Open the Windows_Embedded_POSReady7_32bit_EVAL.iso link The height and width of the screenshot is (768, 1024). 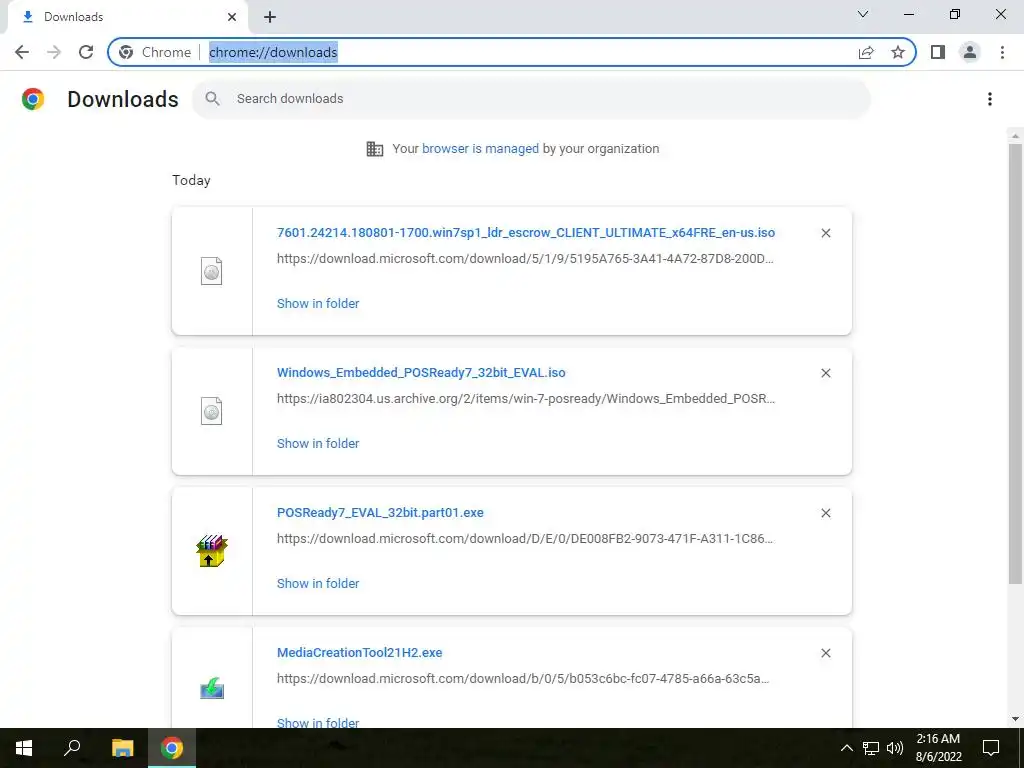(x=421, y=373)
